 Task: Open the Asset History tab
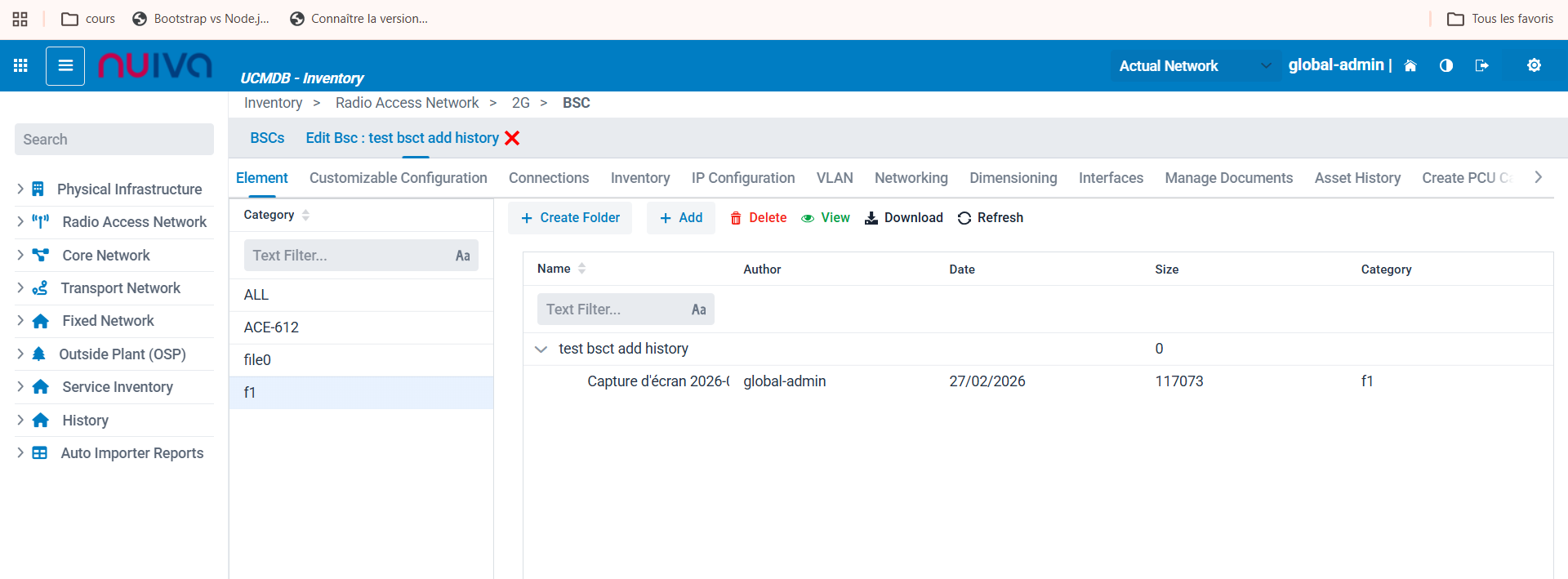pos(1357,178)
